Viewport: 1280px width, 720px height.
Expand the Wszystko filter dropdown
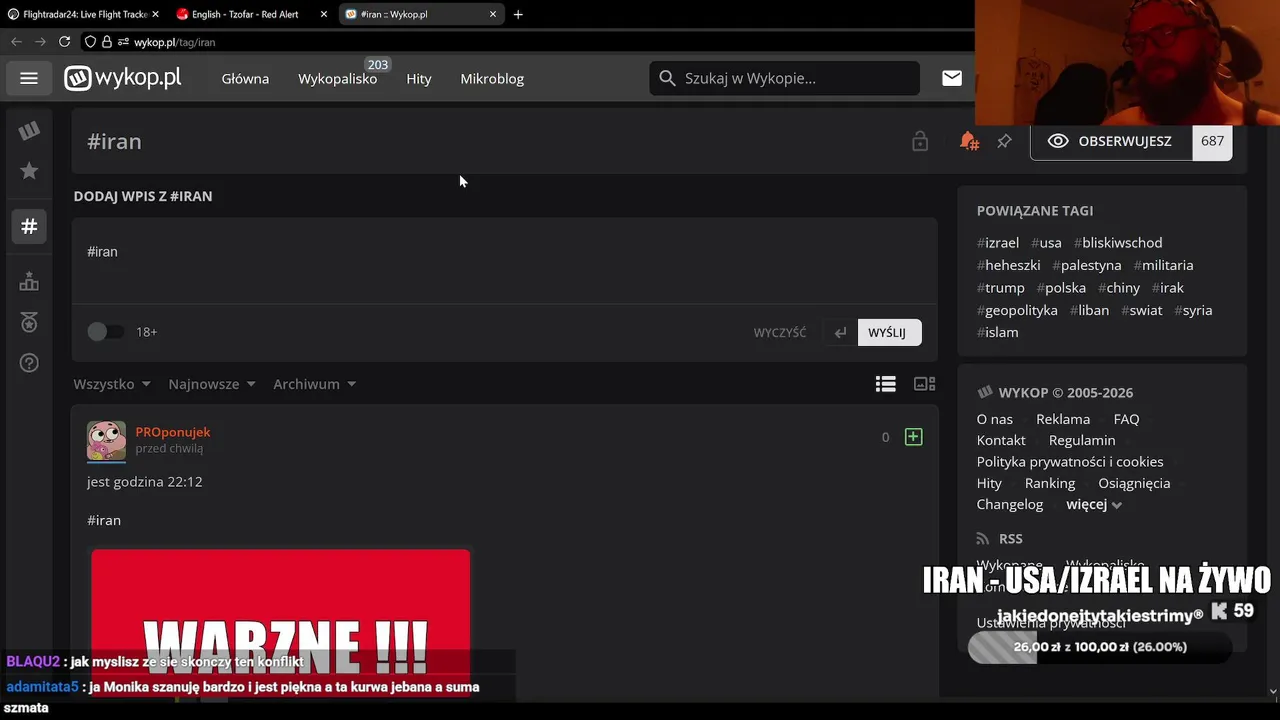112,384
